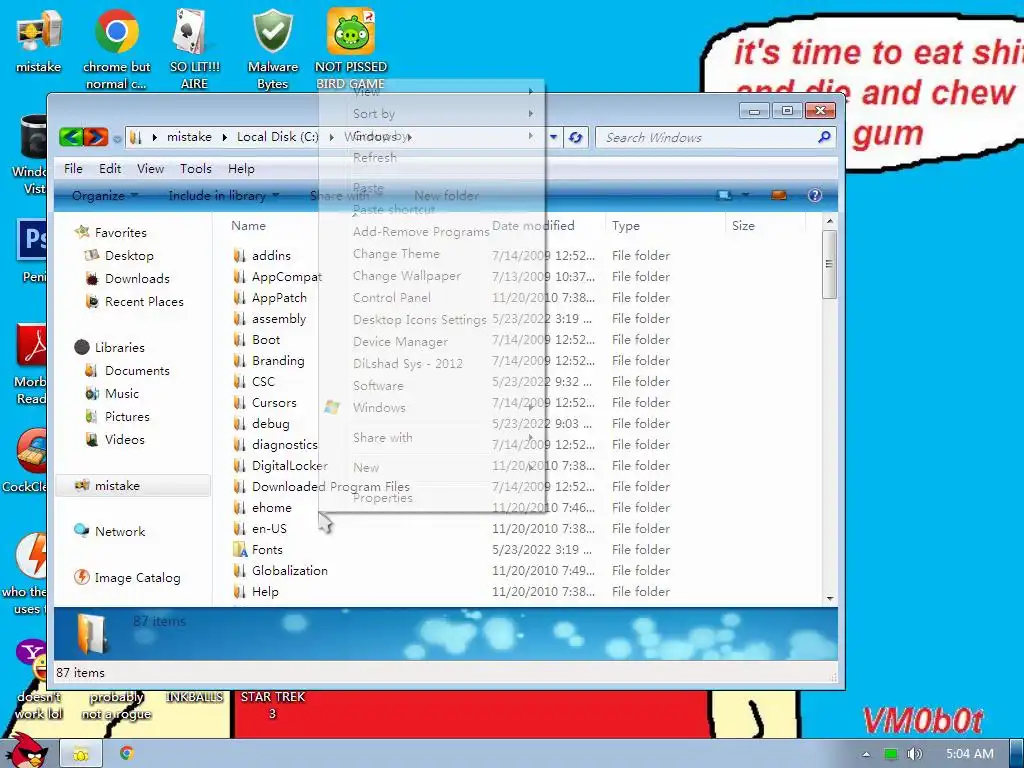1024x768 pixels.
Task: Show hidden tray icons arrow
Action: click(866, 754)
